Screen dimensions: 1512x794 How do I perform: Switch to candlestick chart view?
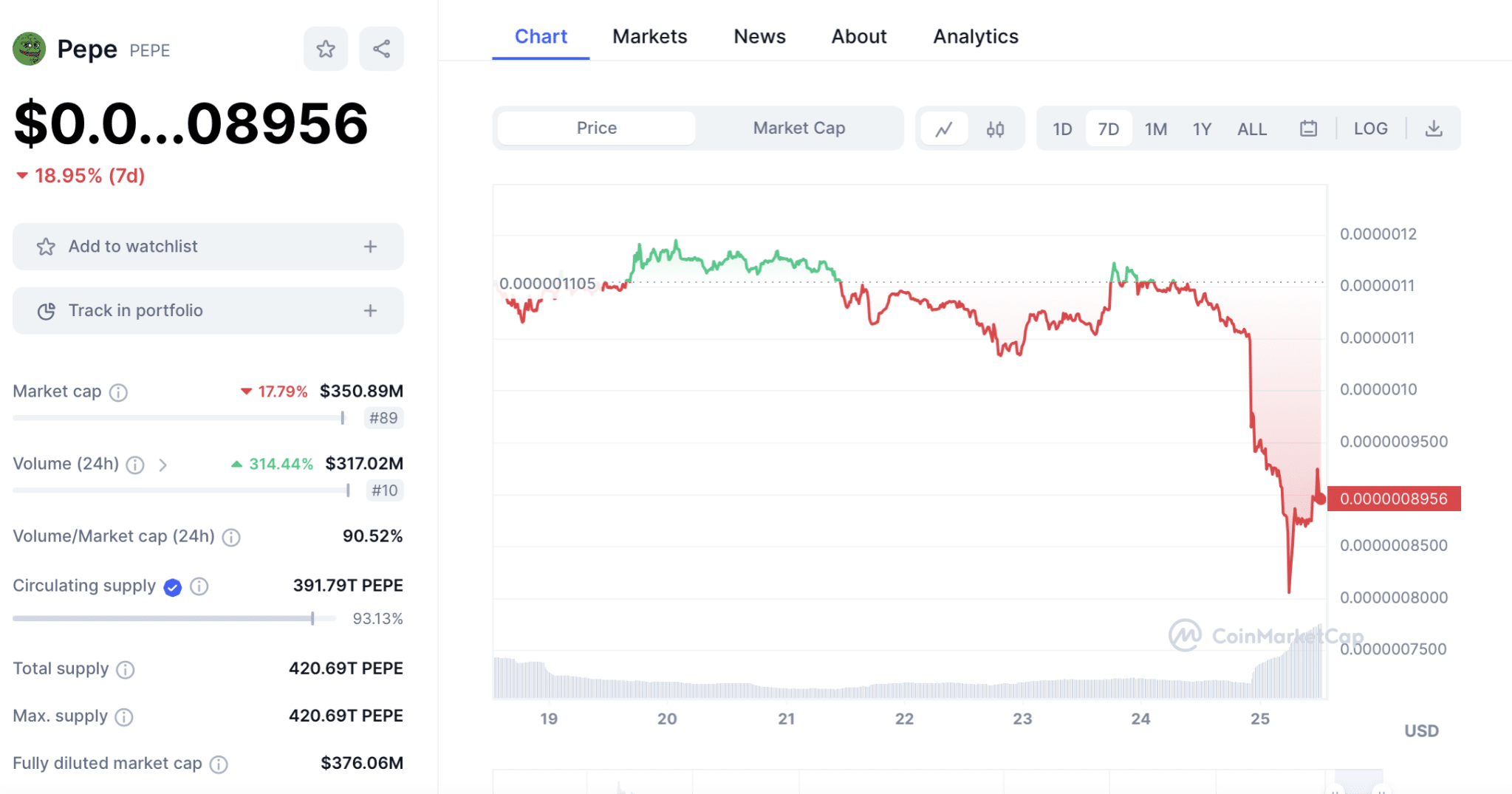click(995, 129)
